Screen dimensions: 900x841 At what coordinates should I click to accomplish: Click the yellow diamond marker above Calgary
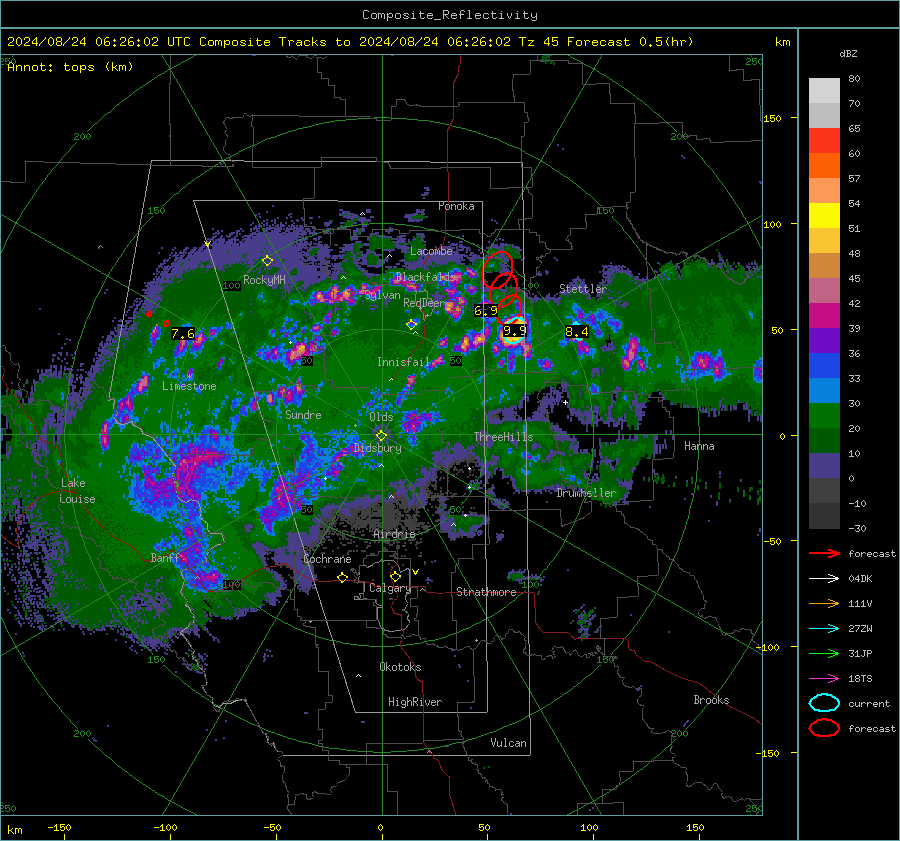(x=395, y=576)
